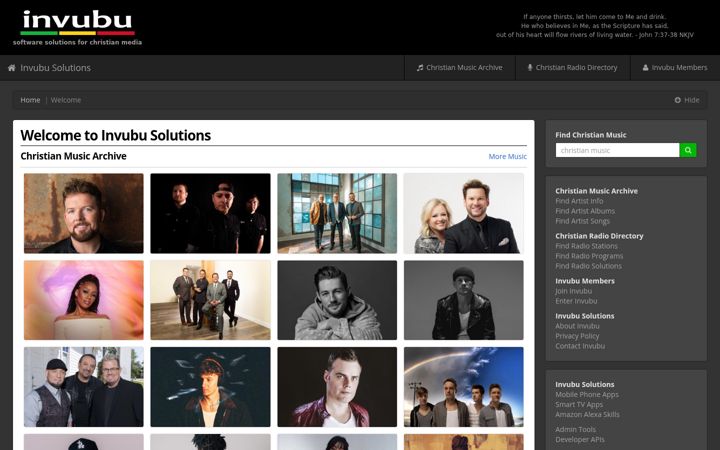720x450 pixels.
Task: Click the user icon beside Invubu Members
Action: [645, 68]
